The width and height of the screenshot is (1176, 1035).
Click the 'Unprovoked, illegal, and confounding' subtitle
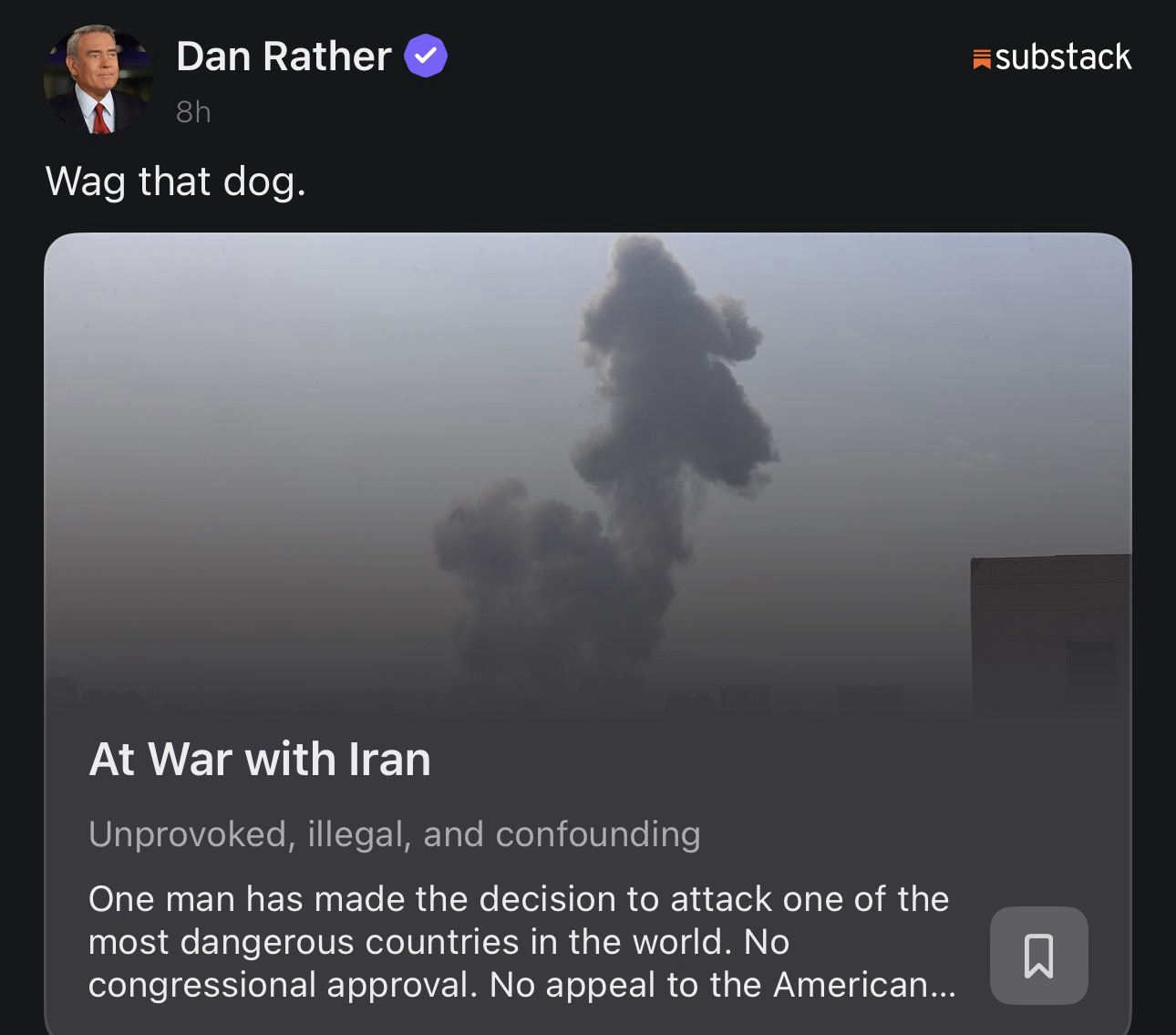pos(395,833)
